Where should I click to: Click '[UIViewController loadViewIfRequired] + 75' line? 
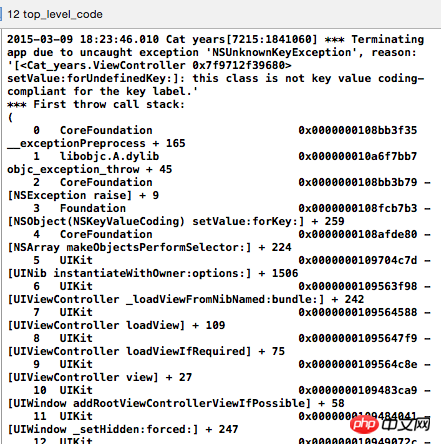[x=146, y=351]
